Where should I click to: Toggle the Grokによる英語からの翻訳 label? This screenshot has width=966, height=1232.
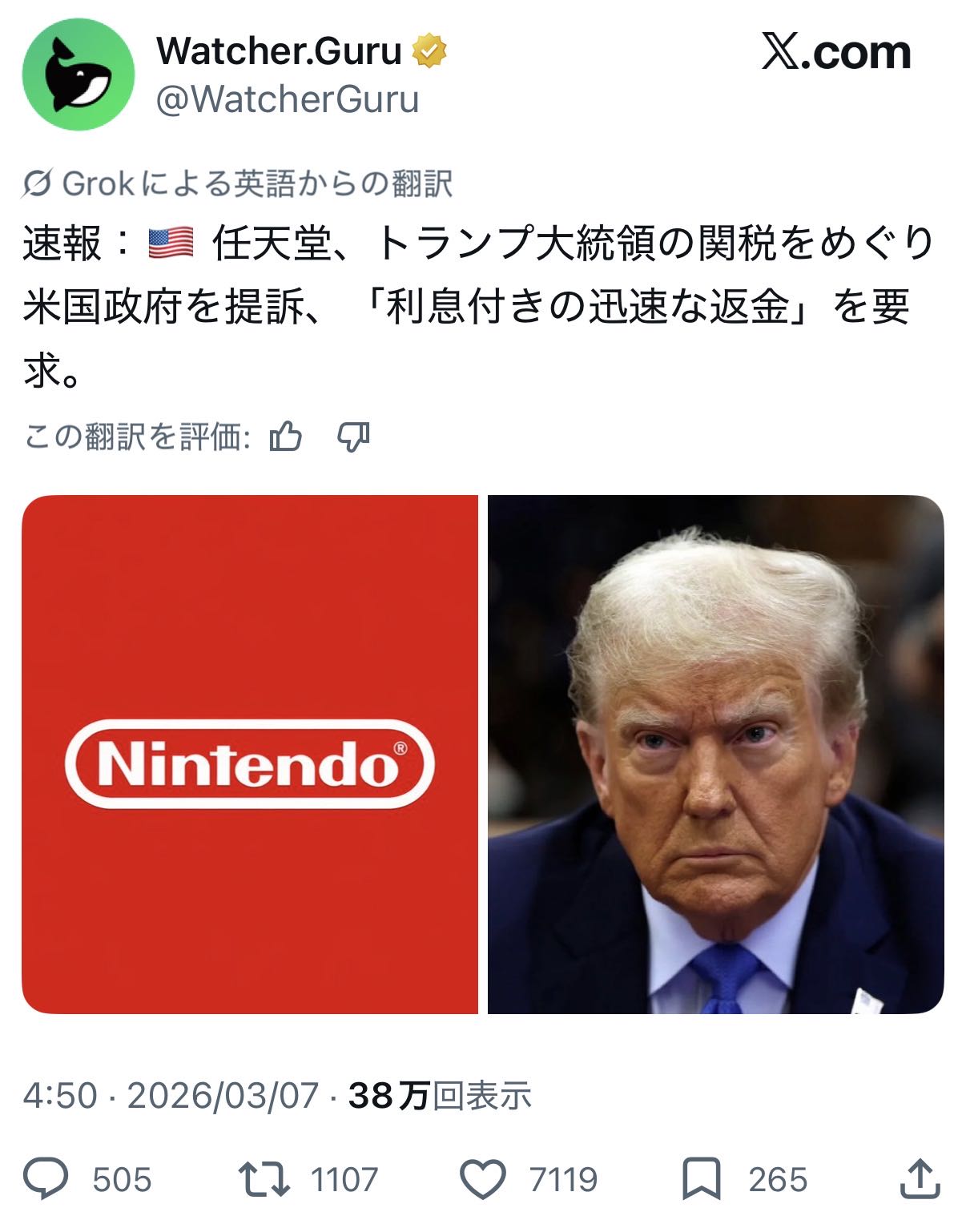pyautogui.click(x=257, y=184)
